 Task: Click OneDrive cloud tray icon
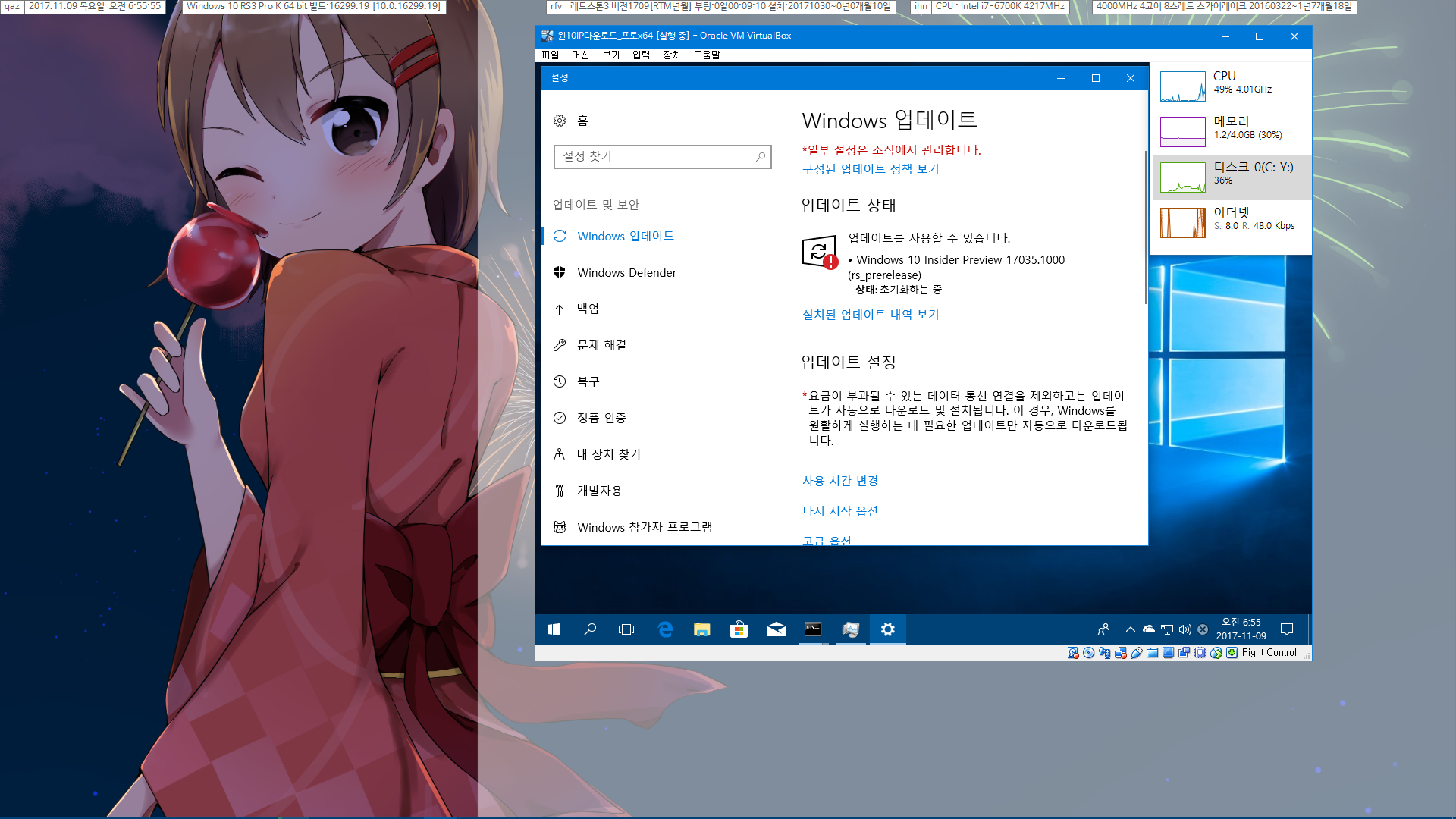[1149, 629]
